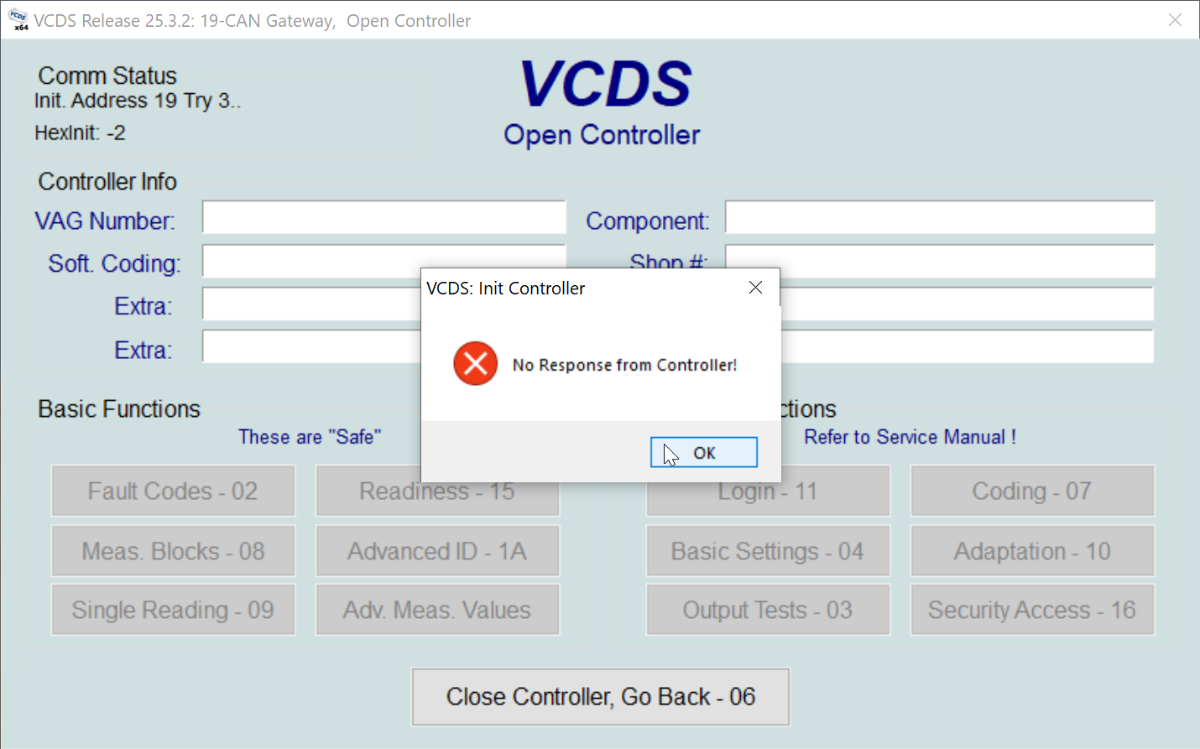Click OK in the Init Controller dialog

703,453
